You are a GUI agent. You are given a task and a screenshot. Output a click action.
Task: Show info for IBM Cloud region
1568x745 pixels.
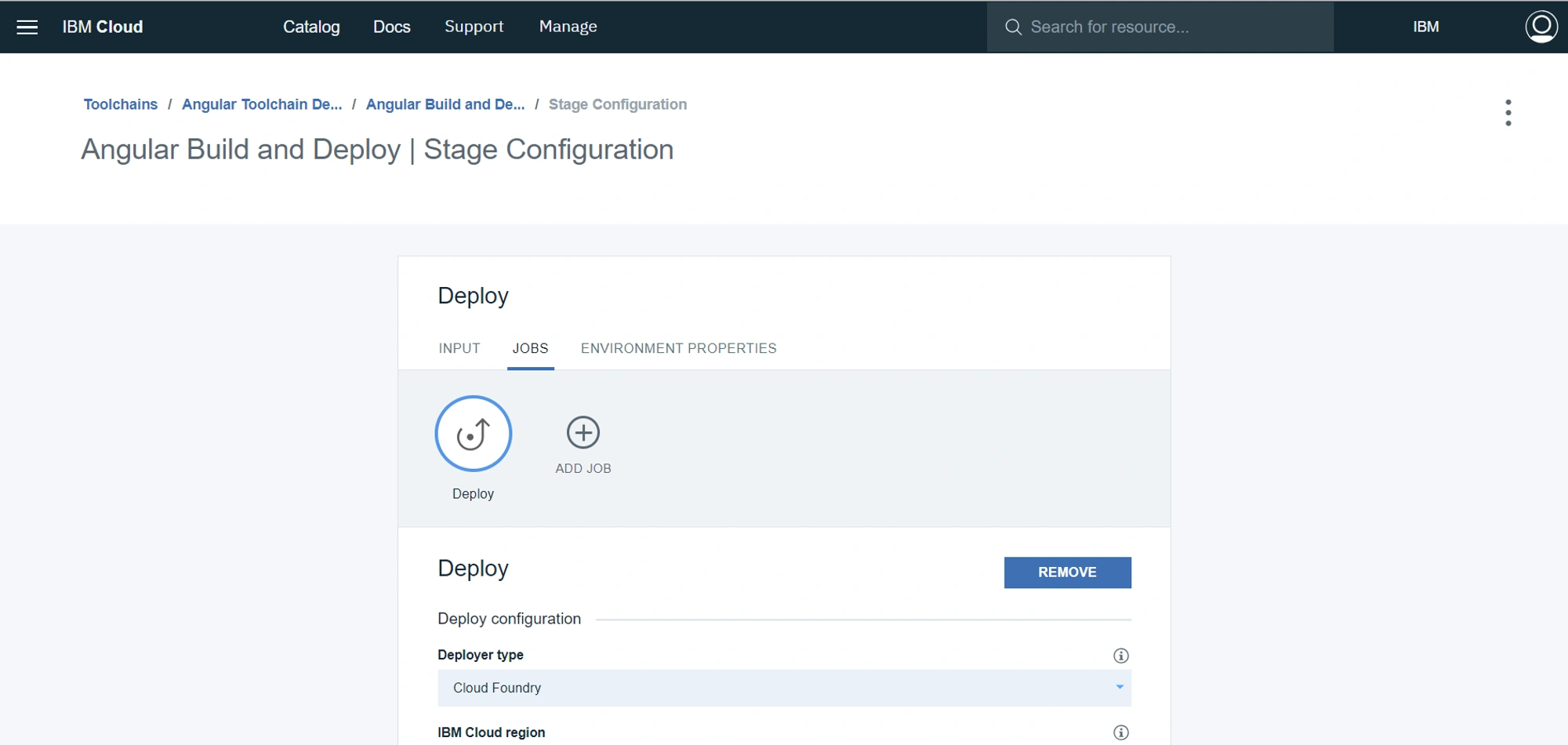click(1121, 732)
